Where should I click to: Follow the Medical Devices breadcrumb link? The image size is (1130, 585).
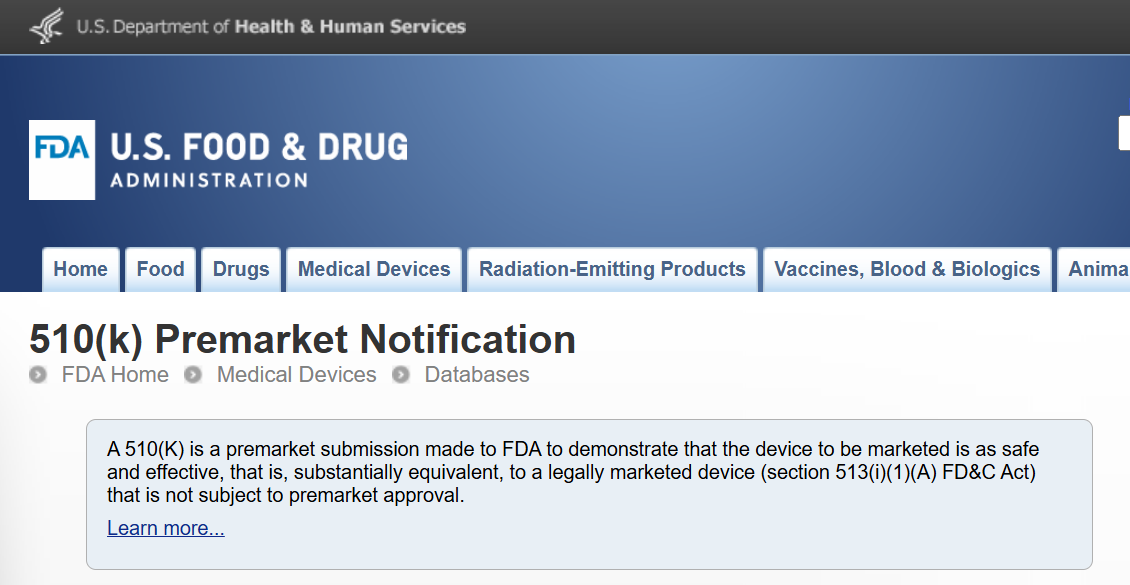click(x=296, y=375)
